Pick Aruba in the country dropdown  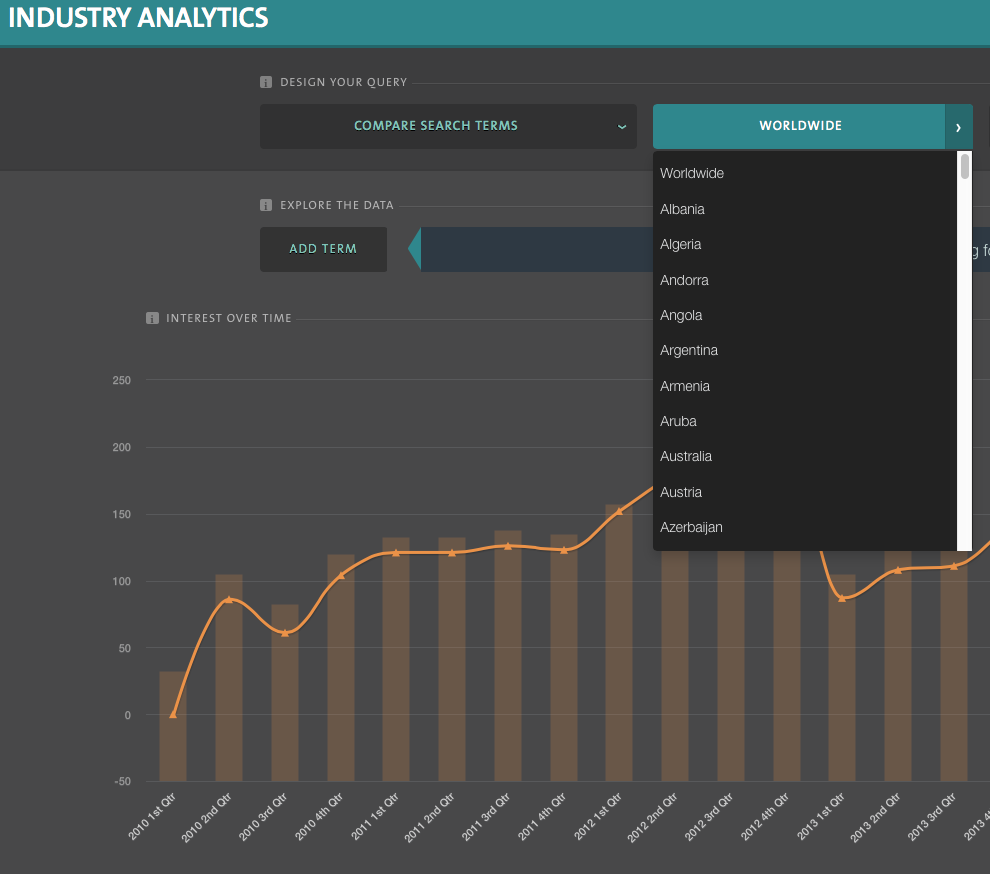(678, 421)
